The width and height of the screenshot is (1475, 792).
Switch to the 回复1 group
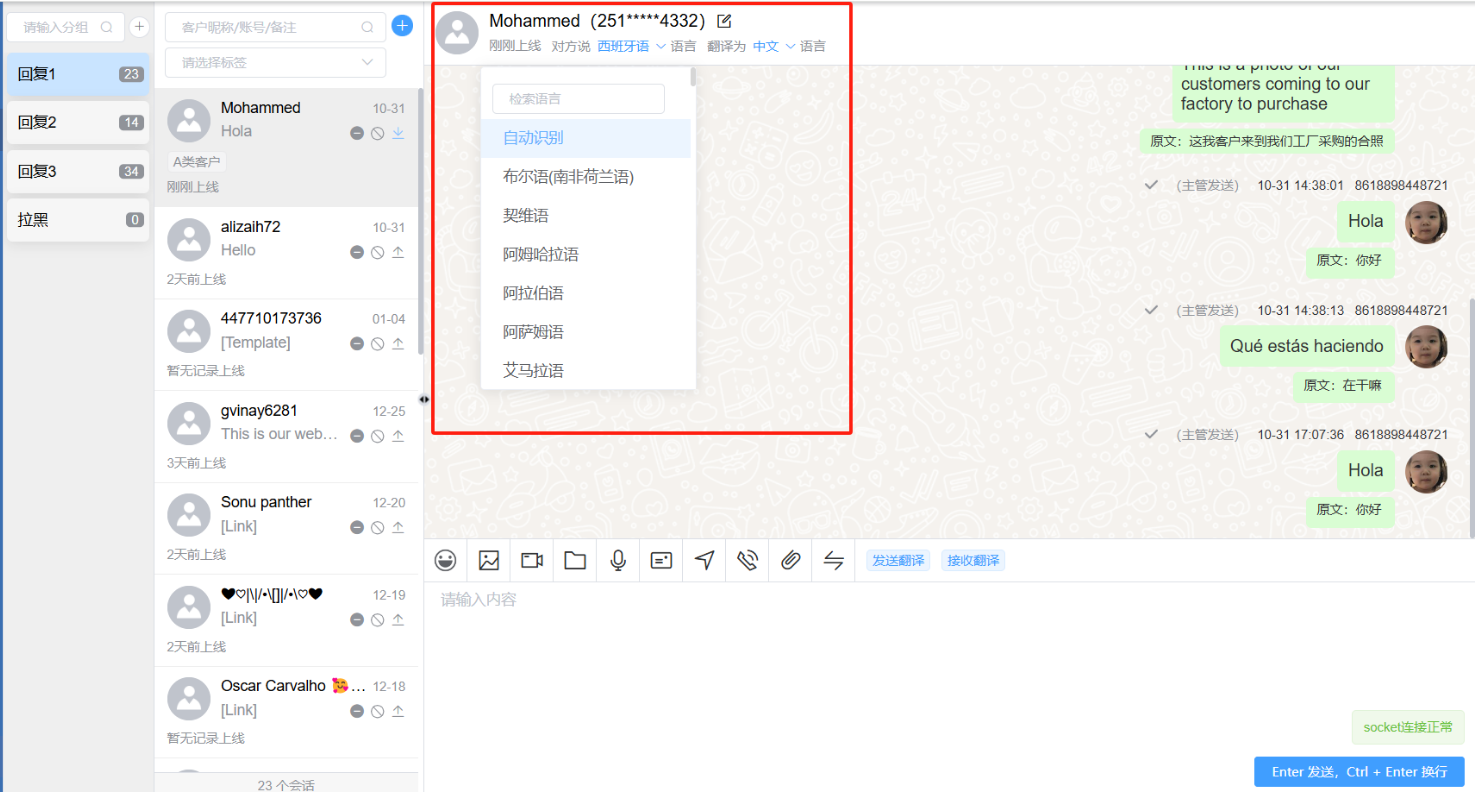click(x=78, y=74)
